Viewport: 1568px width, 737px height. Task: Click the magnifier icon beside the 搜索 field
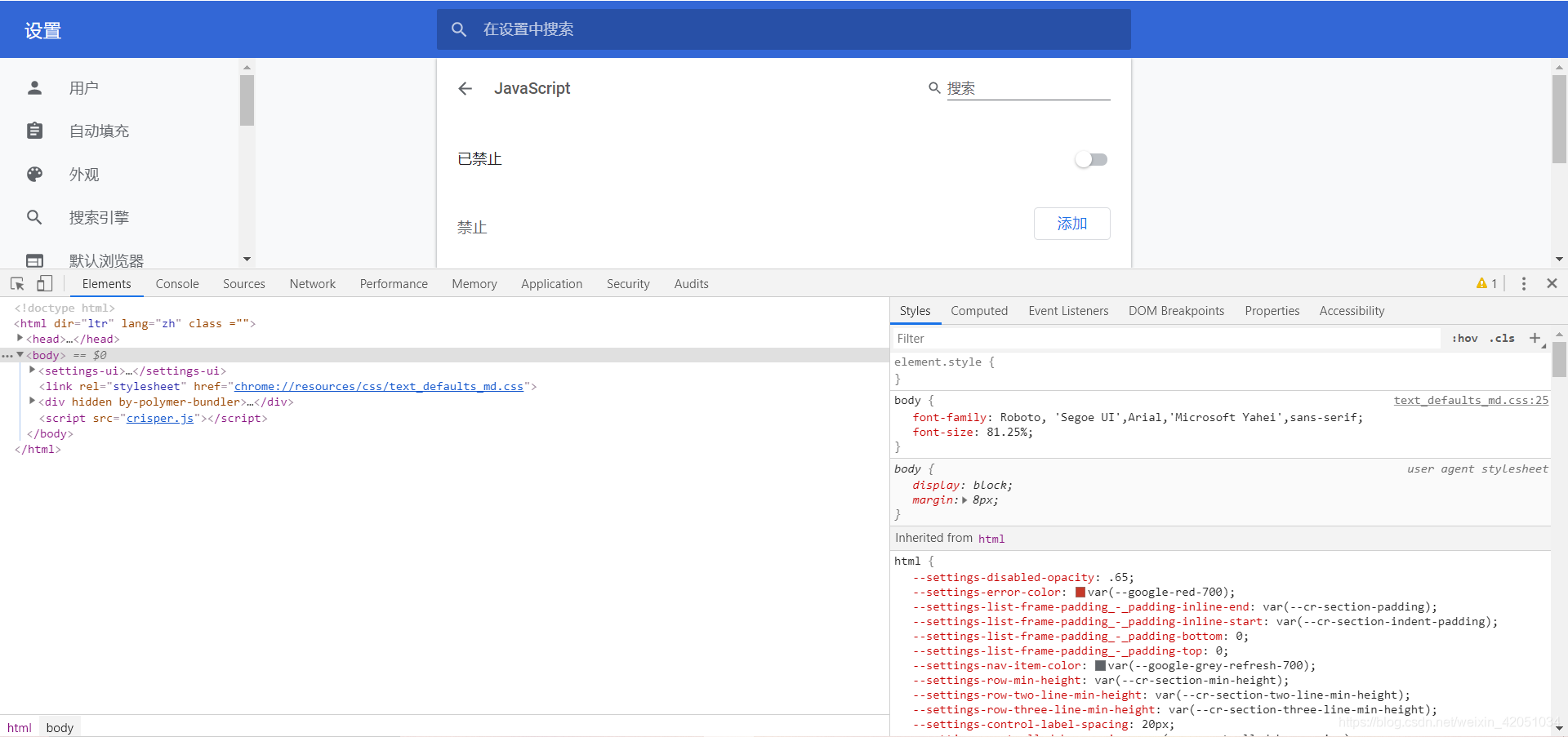click(x=934, y=88)
